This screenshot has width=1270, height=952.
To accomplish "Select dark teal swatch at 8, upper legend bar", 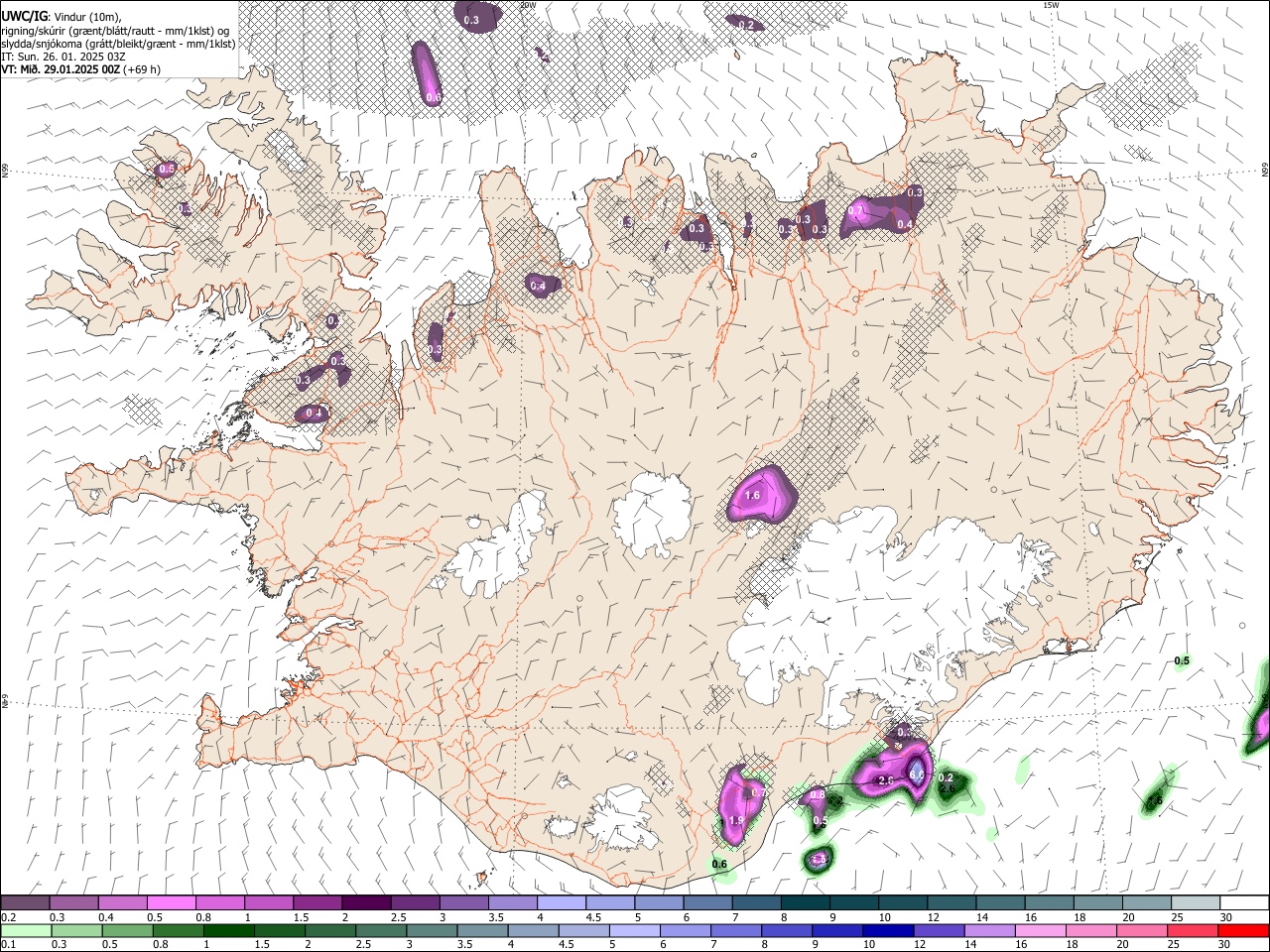I will (x=805, y=903).
